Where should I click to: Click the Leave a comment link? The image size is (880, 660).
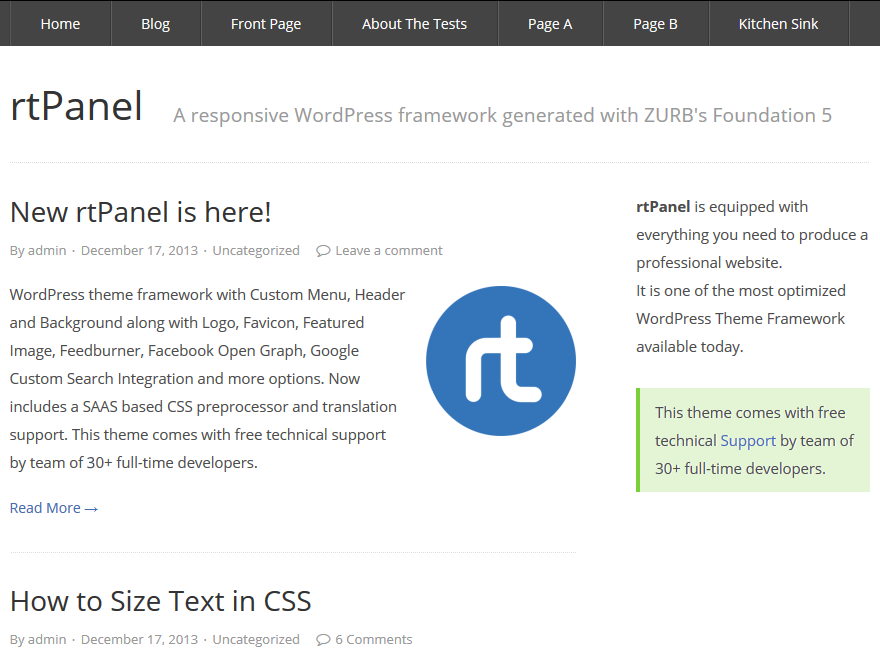point(388,249)
